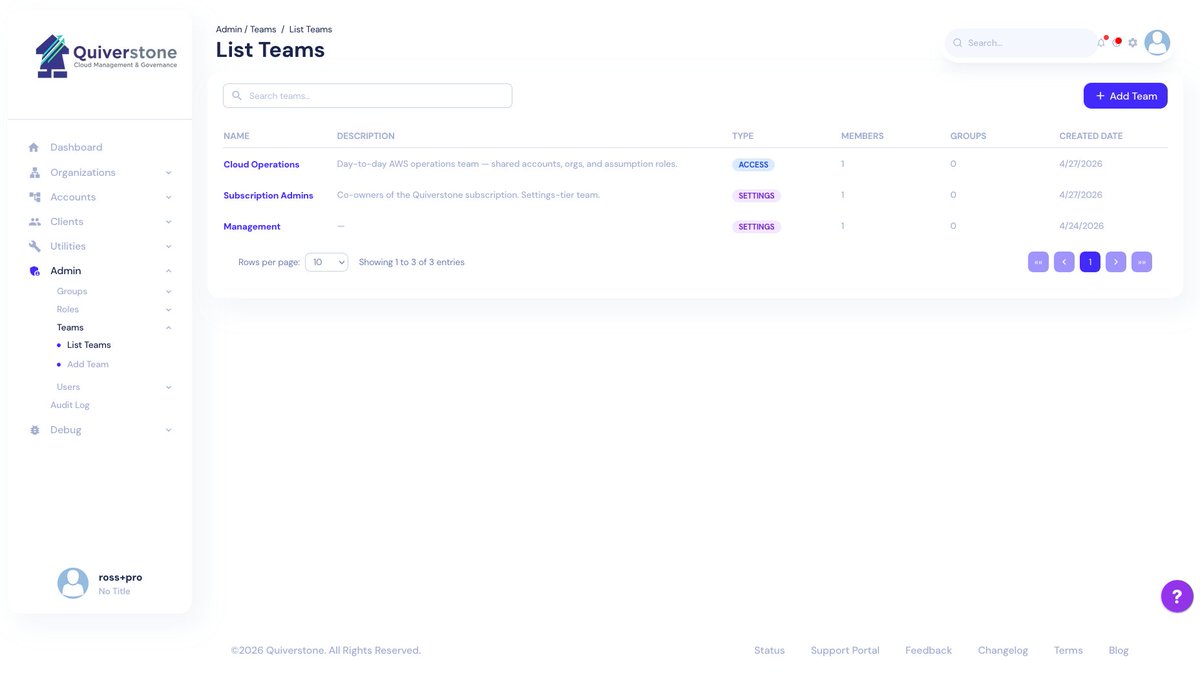Click the Add Team button

(1125, 96)
